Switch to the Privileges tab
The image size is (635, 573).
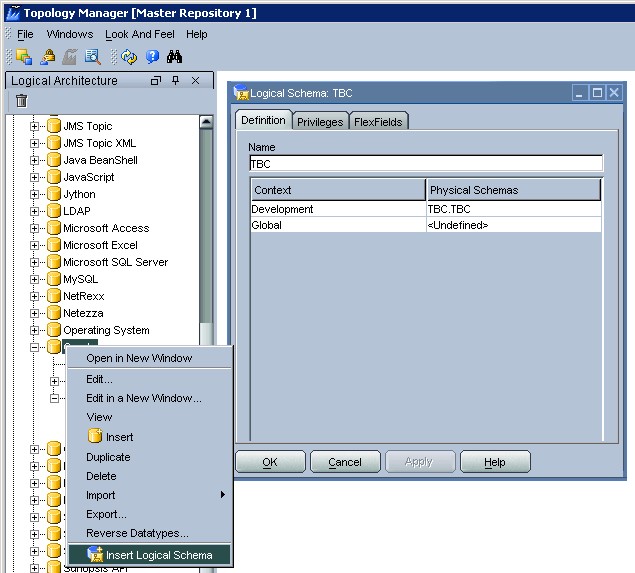pos(320,122)
